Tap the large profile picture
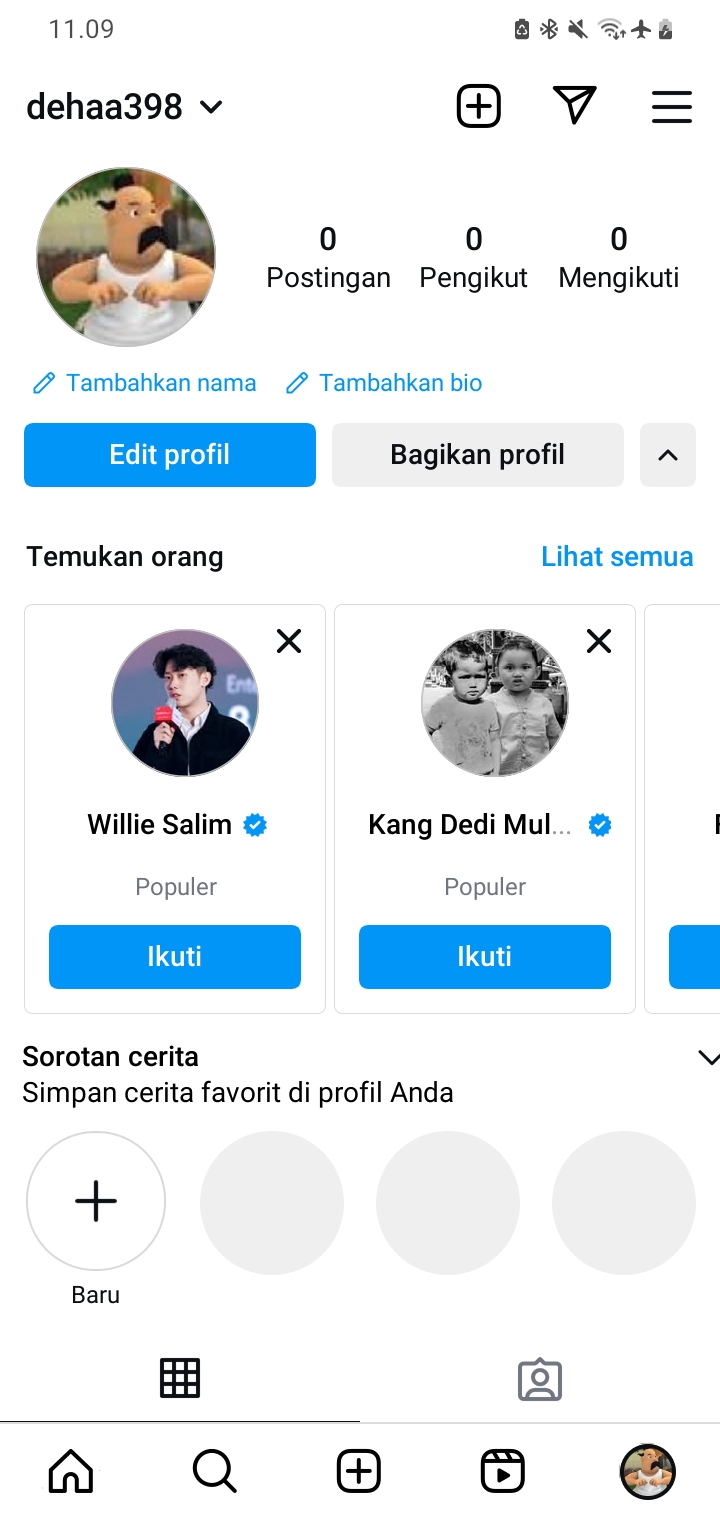 click(x=126, y=257)
